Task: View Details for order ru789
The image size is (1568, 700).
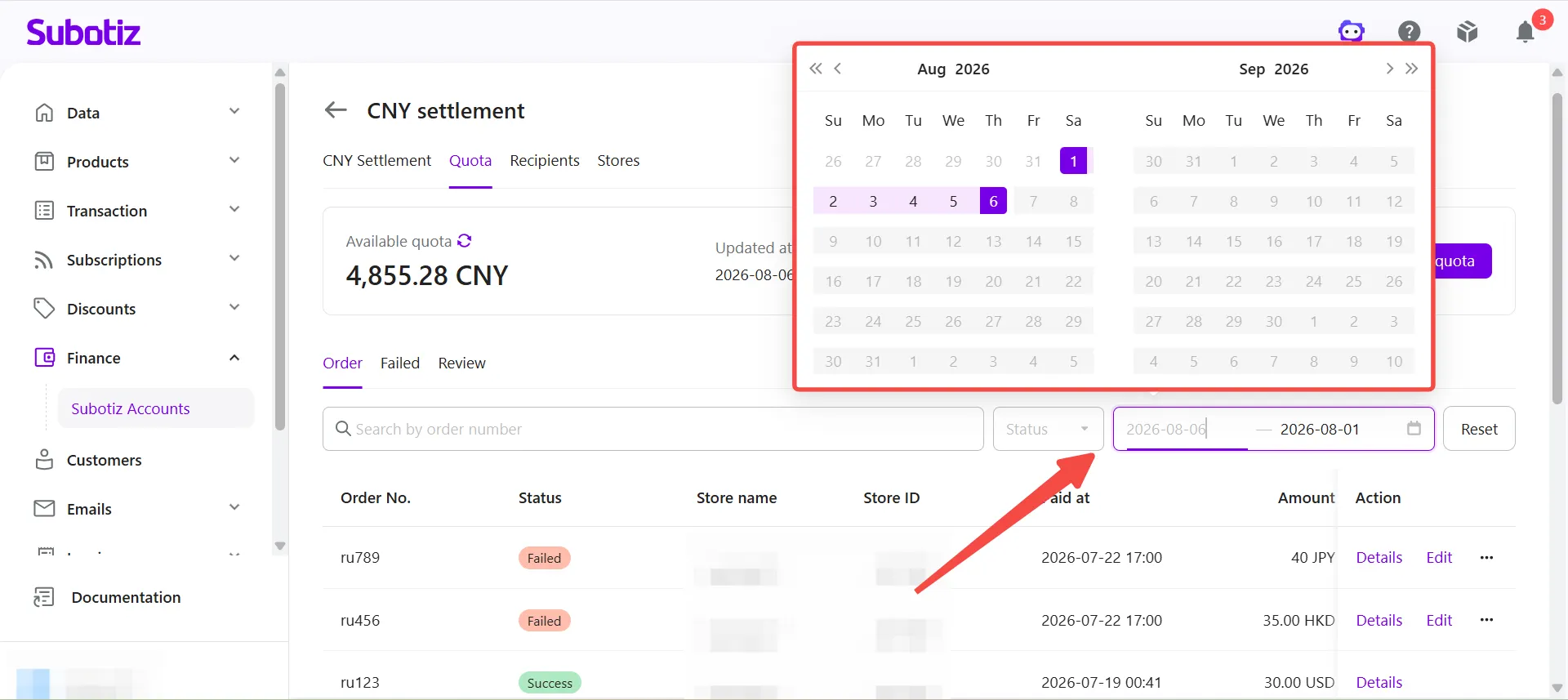Action: click(x=1379, y=557)
